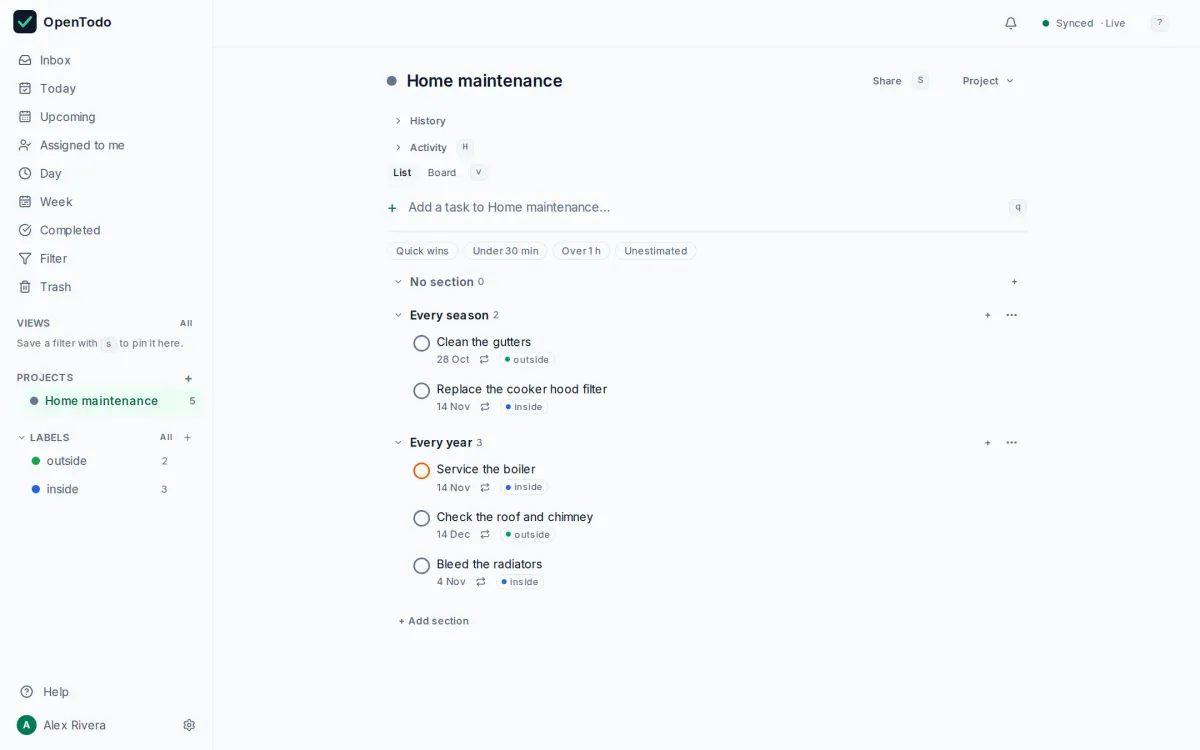
Task: Share the Home maintenance project
Action: (x=887, y=81)
